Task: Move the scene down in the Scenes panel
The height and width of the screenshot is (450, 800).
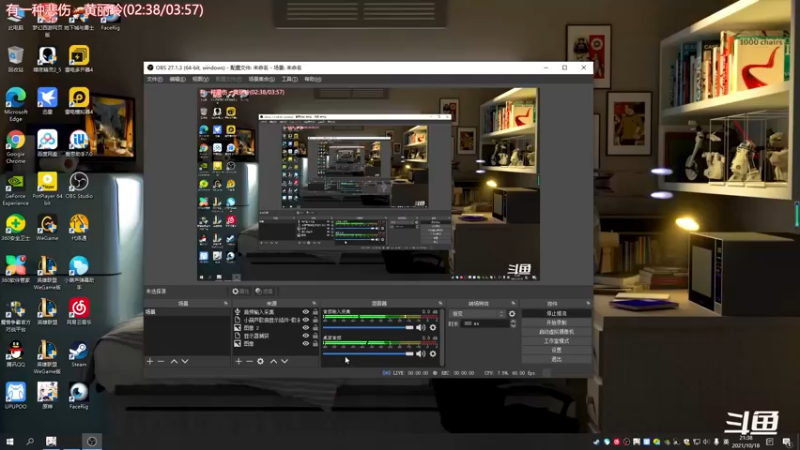Action: pos(185,361)
